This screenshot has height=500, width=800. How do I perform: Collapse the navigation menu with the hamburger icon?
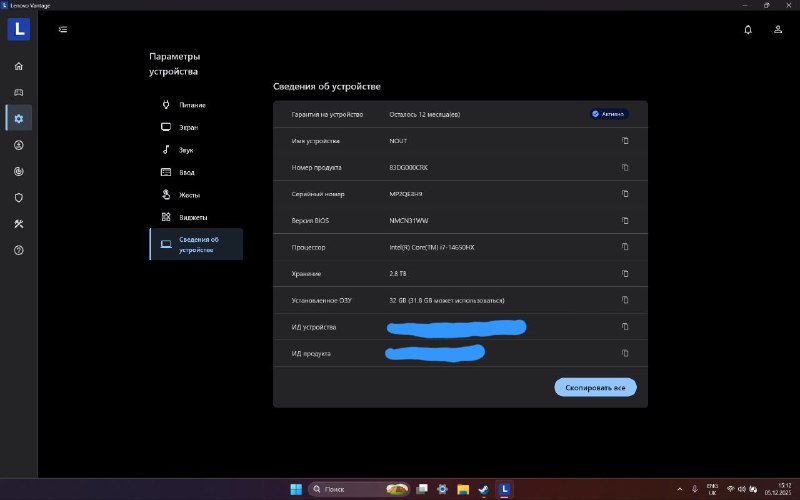tap(63, 30)
